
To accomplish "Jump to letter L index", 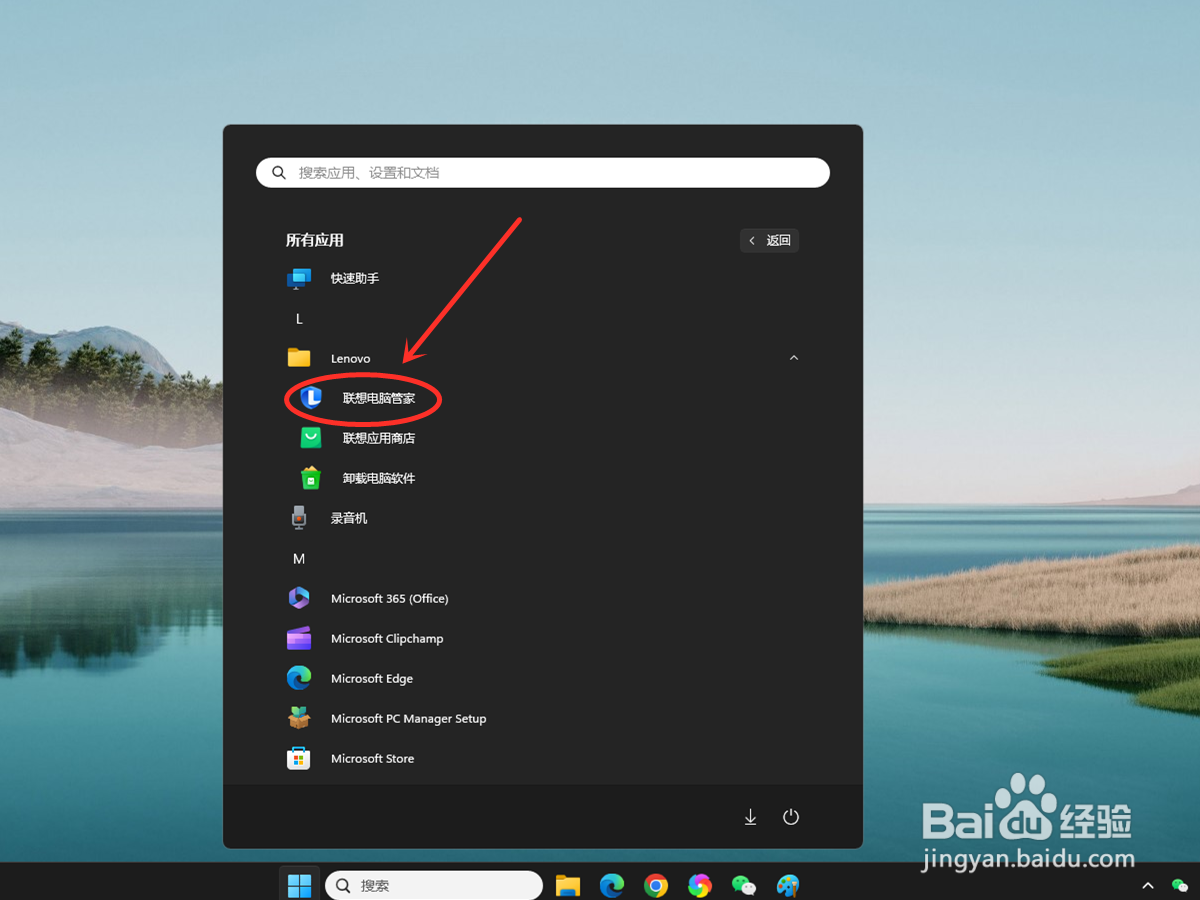I will tap(299, 318).
